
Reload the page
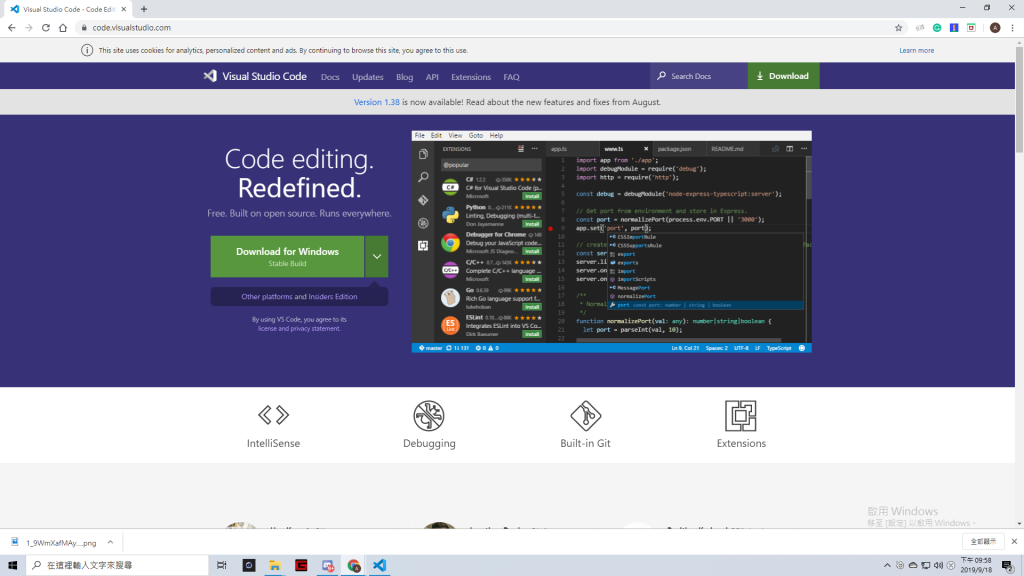[46, 27]
